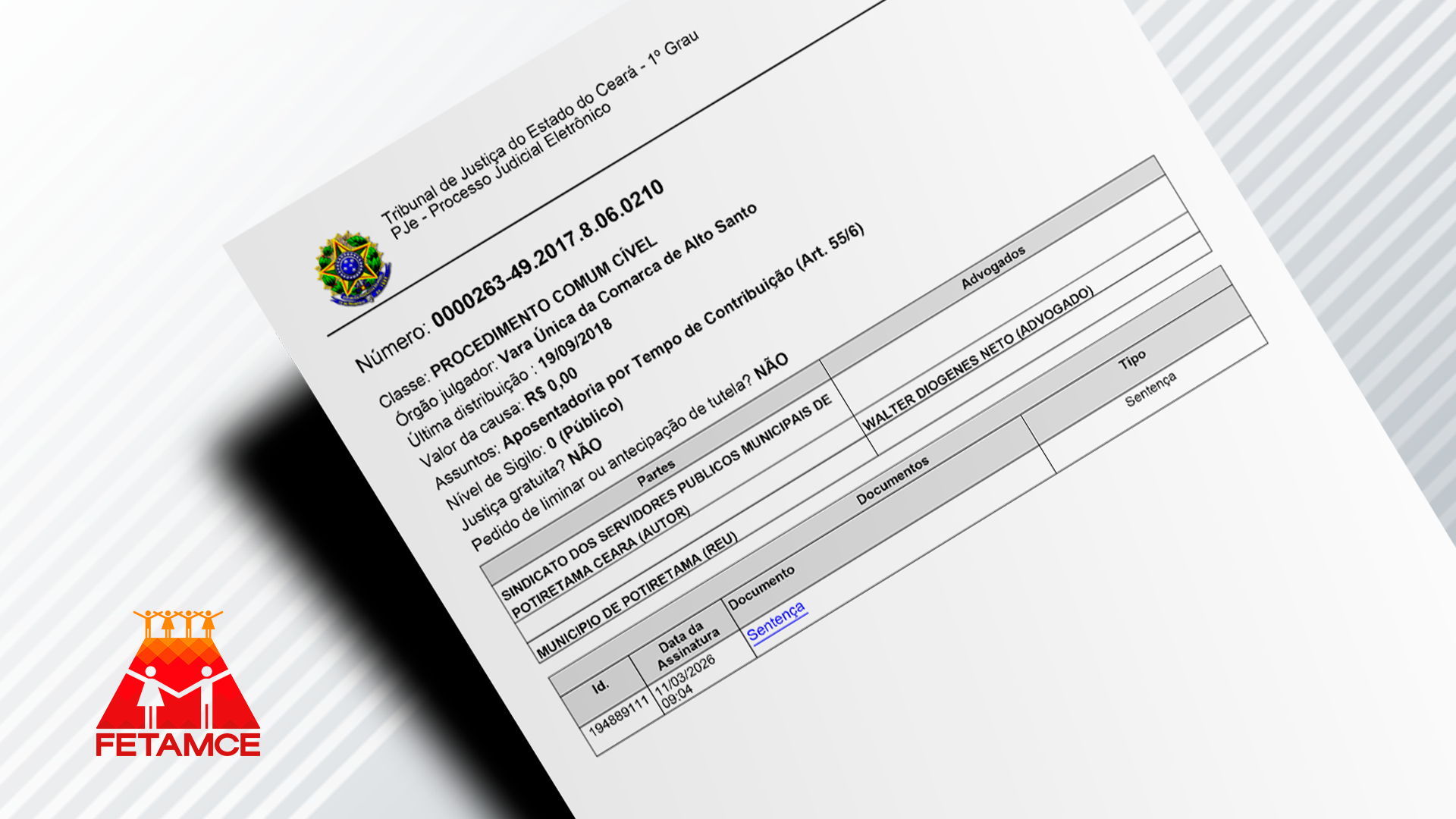
Task: Click the 'Pedido de liminar ou antecipação de tutela' line
Action: pos(630,453)
